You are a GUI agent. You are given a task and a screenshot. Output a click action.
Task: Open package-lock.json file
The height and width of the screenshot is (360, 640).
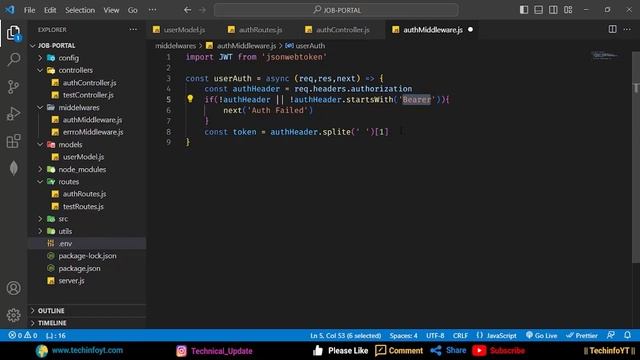pos(87,256)
